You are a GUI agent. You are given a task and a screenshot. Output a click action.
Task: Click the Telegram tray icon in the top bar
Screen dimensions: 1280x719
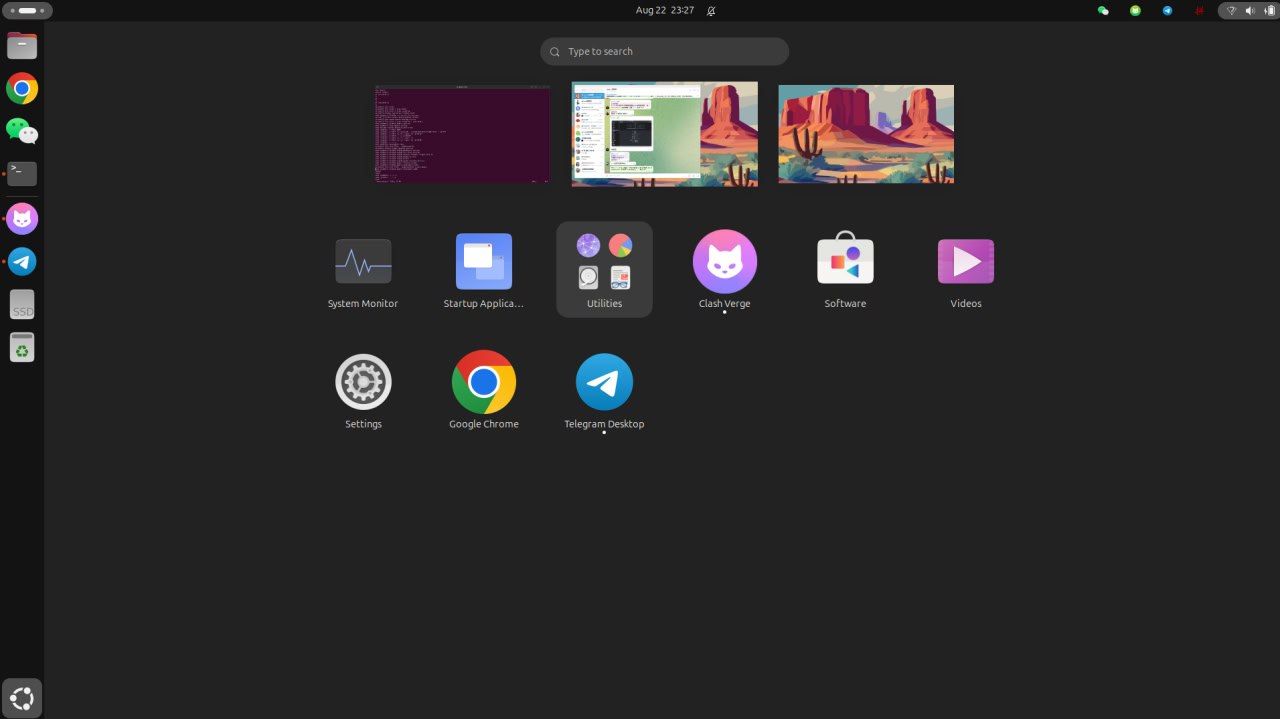1167,11
